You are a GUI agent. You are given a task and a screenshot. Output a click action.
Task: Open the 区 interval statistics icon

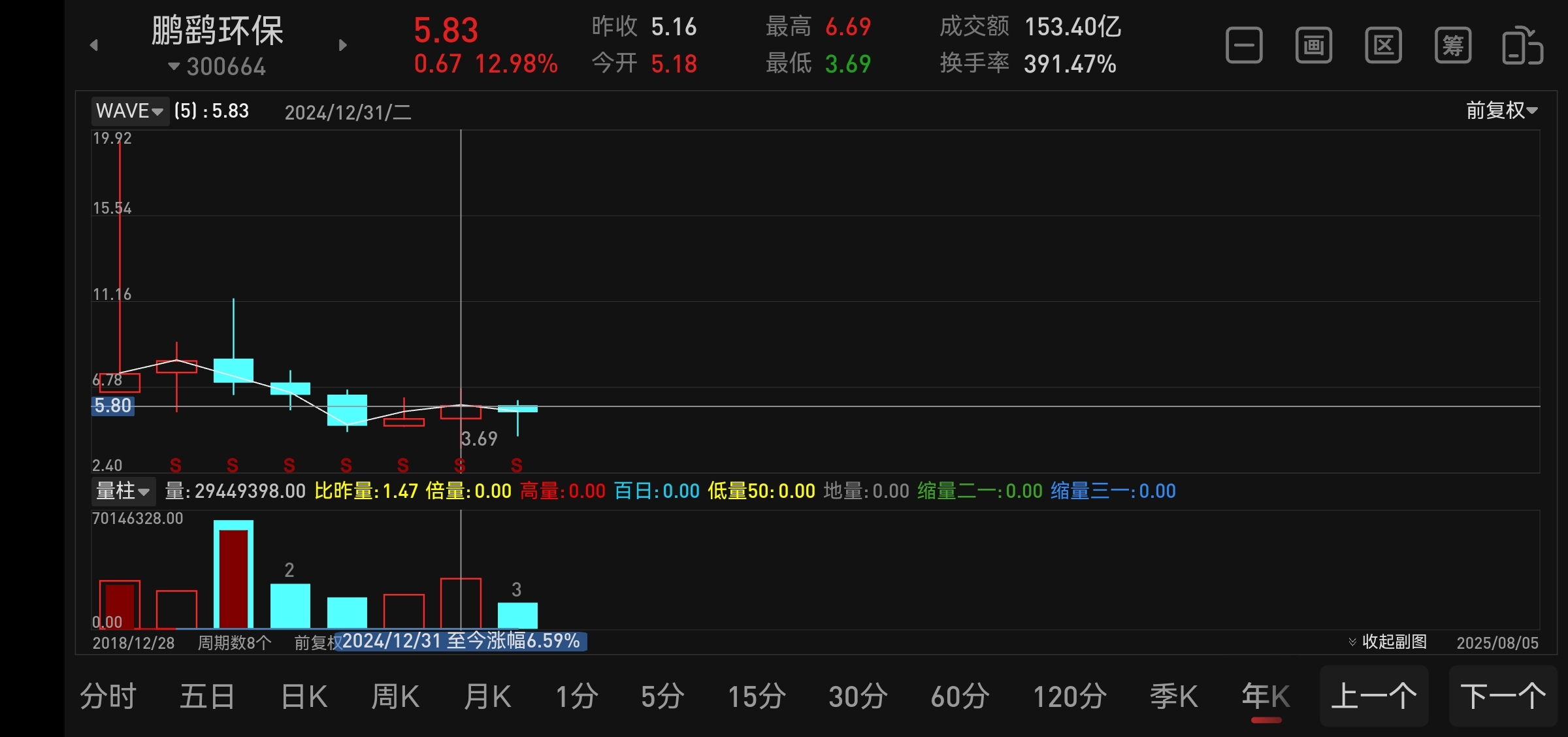click(1383, 46)
